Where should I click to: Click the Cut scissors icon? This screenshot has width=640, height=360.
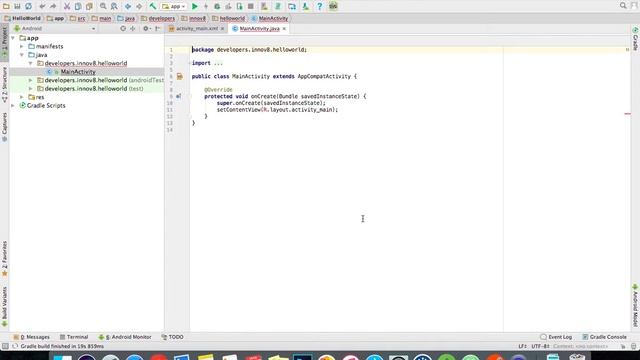pyautogui.click(x=67, y=6)
